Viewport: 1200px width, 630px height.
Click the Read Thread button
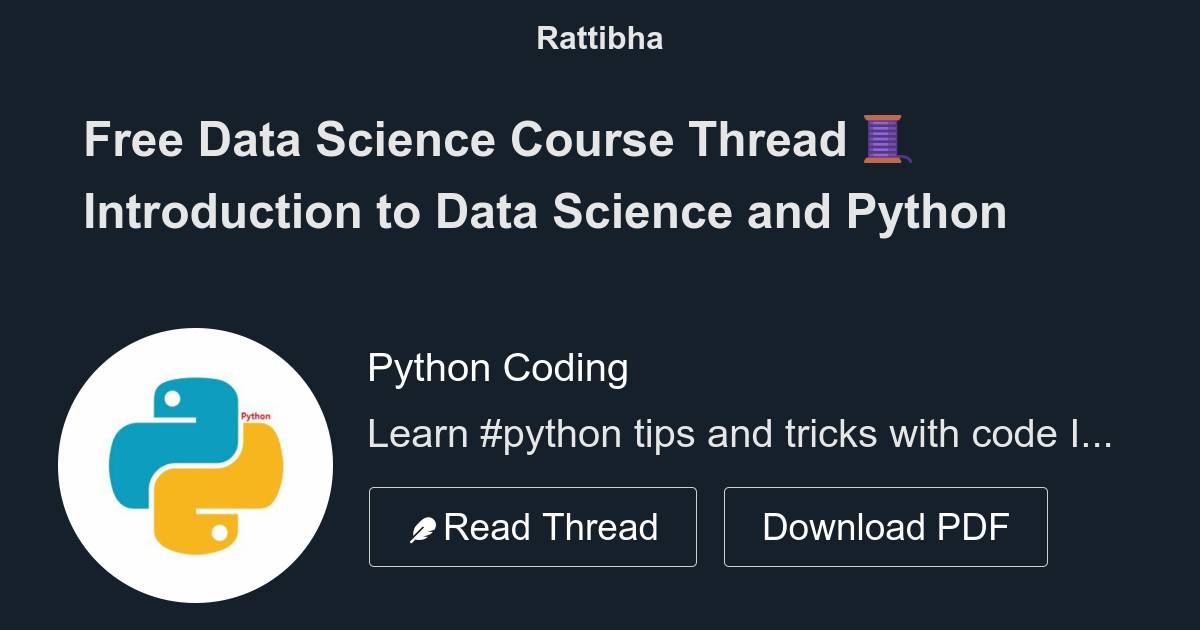[533, 526]
